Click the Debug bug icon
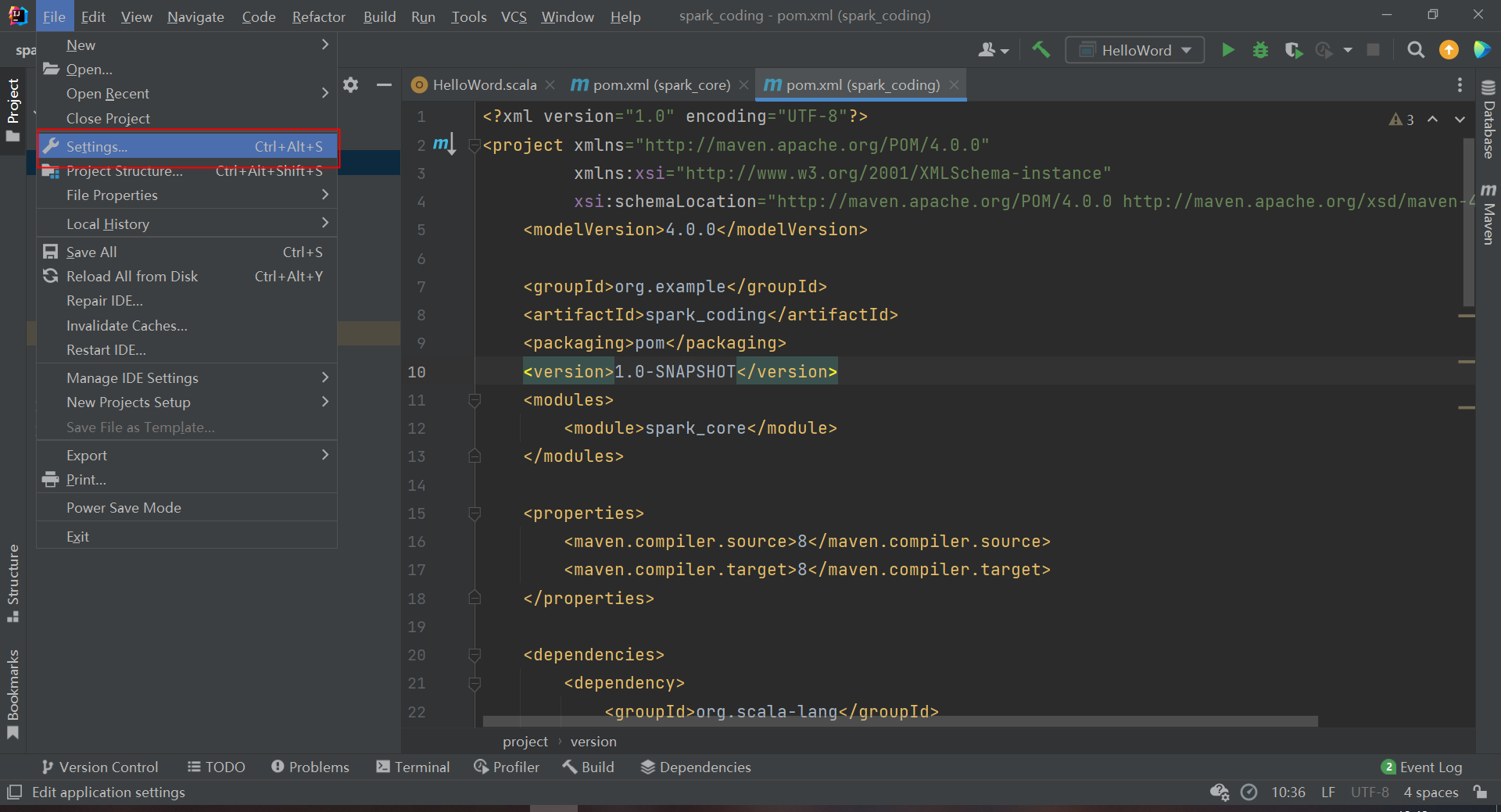Image resolution: width=1501 pixels, height=812 pixels. tap(1260, 50)
